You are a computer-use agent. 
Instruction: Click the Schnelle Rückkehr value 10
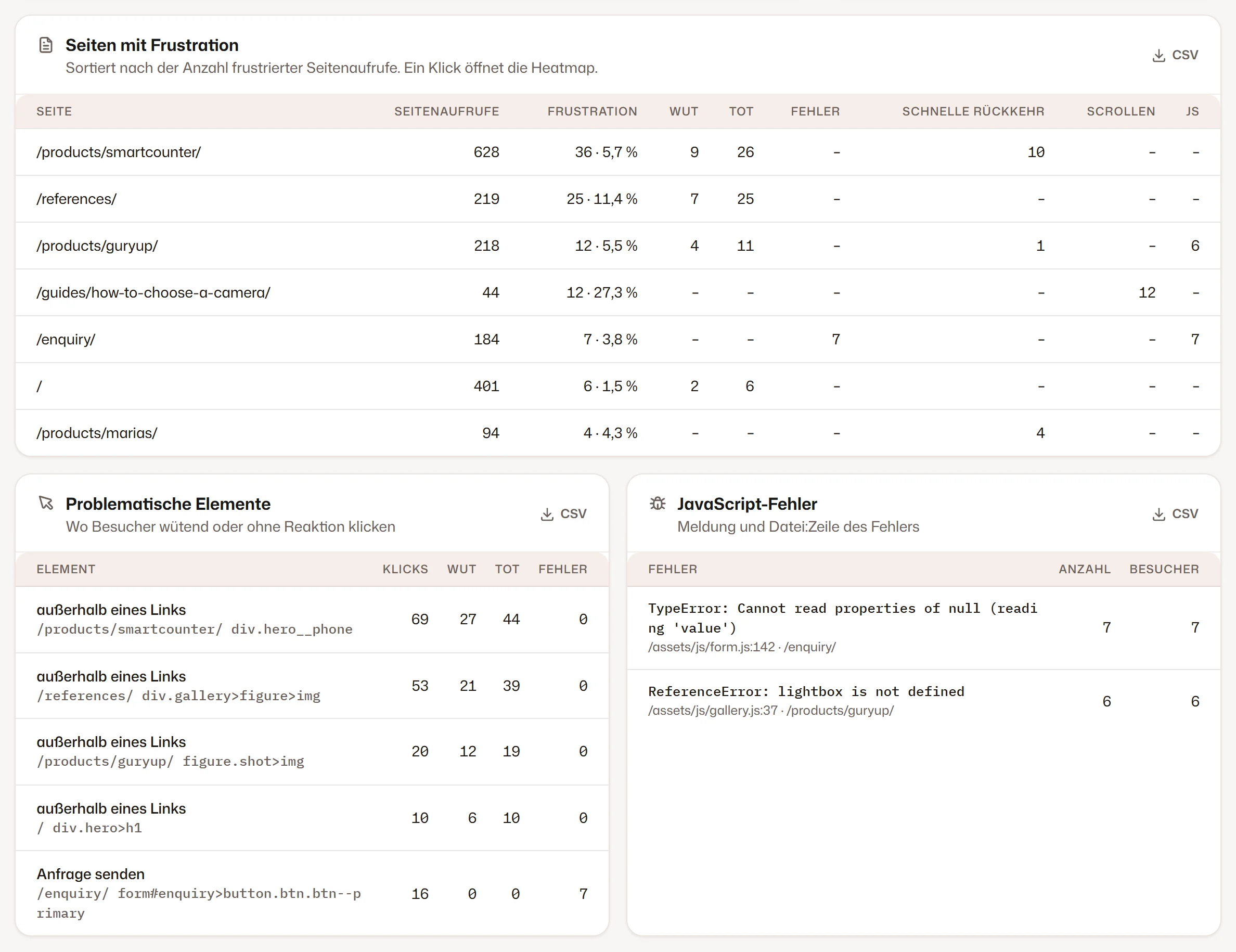click(x=1036, y=152)
